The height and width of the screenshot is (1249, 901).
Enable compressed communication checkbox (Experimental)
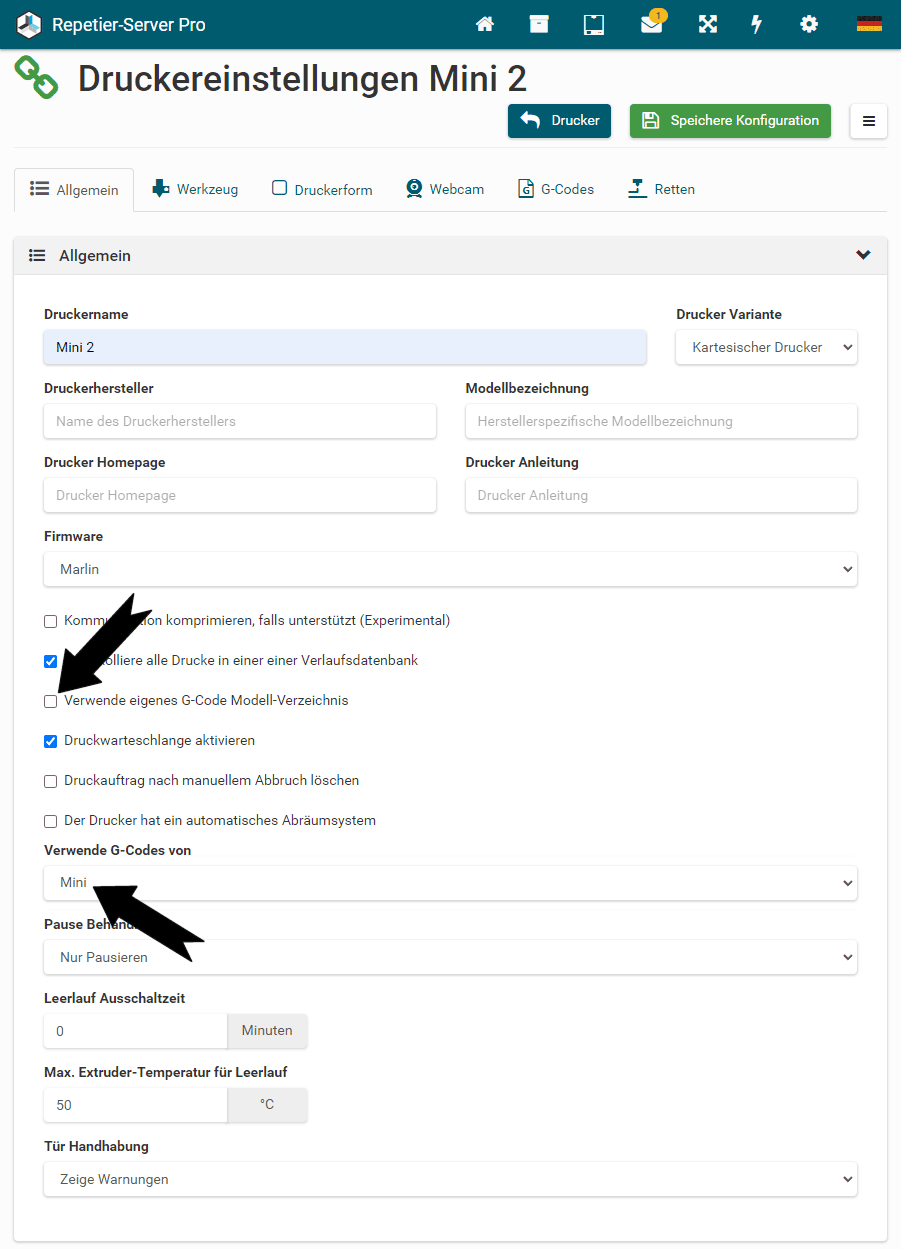[51, 621]
